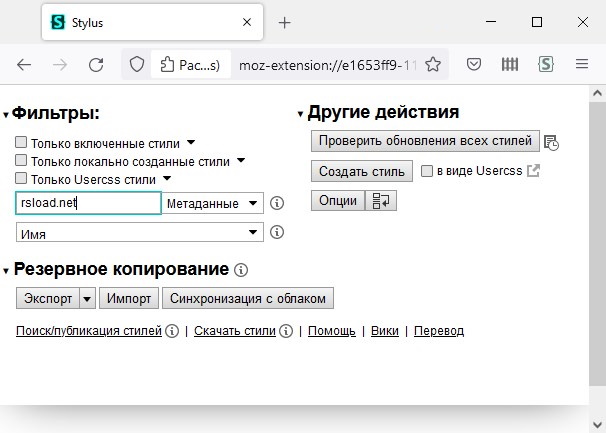Click the Проверить обновления всех стилей button
Image resolution: width=606 pixels, height=433 pixels.
pos(425,141)
